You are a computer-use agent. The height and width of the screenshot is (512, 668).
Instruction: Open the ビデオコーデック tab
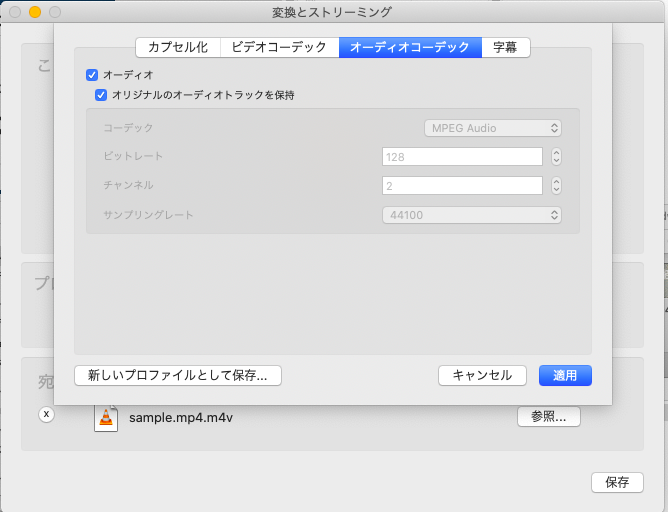pos(279,47)
